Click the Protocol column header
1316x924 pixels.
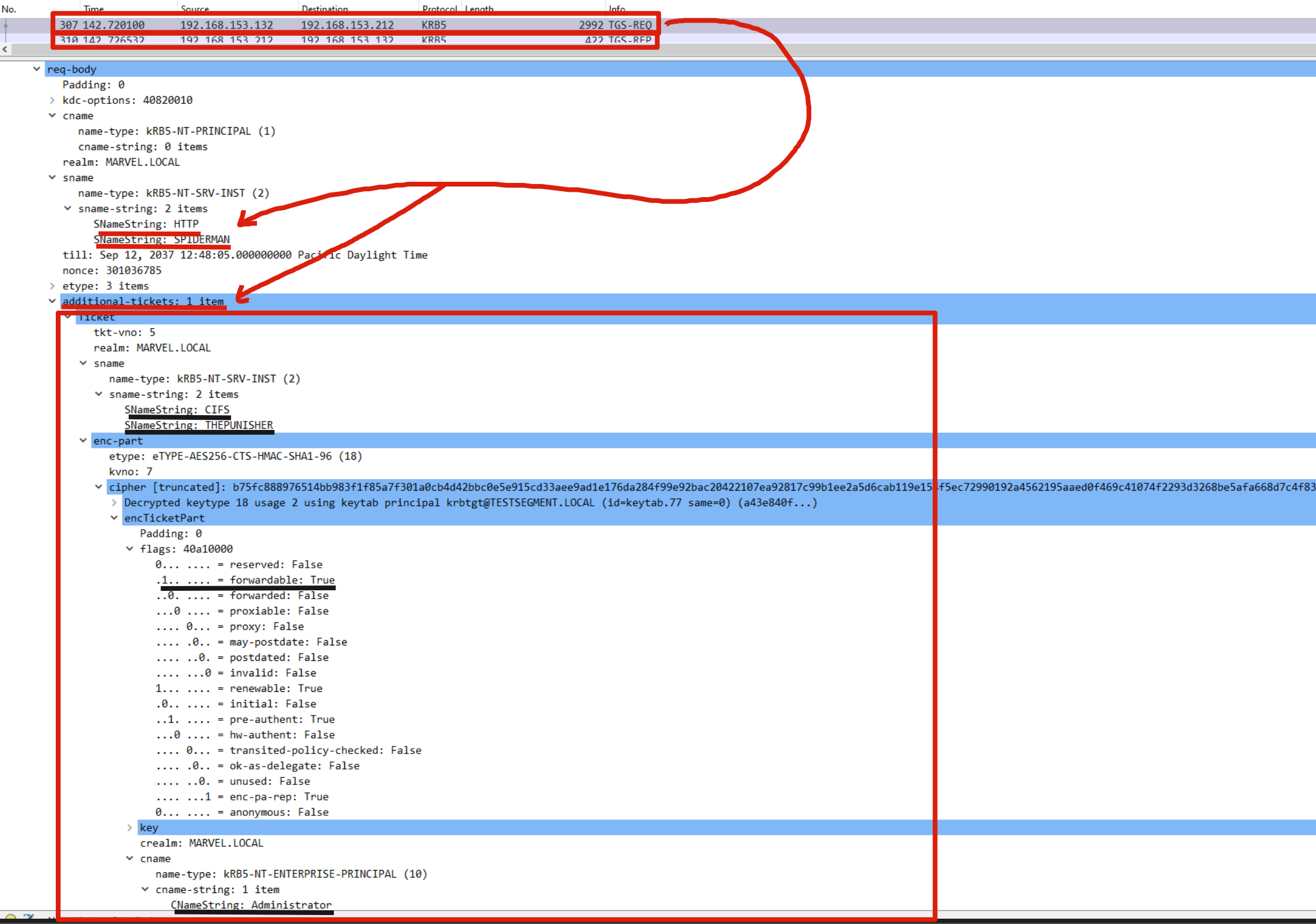(x=439, y=8)
